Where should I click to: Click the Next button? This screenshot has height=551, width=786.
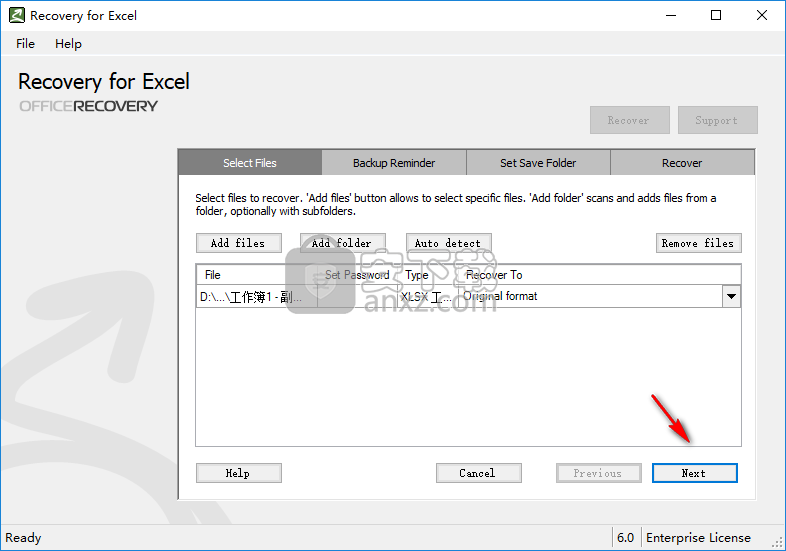pos(694,473)
